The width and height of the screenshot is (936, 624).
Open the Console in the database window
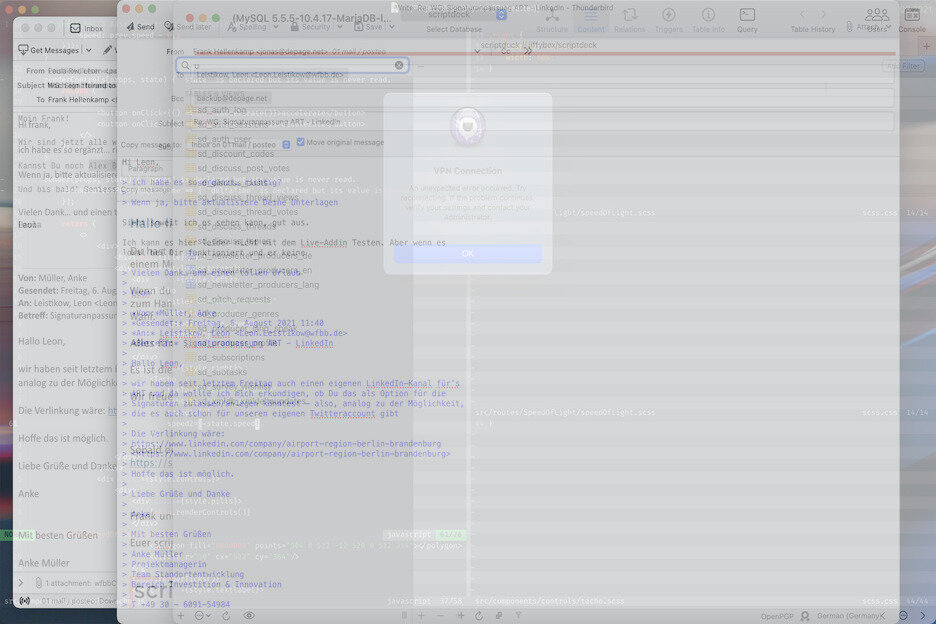point(912,20)
